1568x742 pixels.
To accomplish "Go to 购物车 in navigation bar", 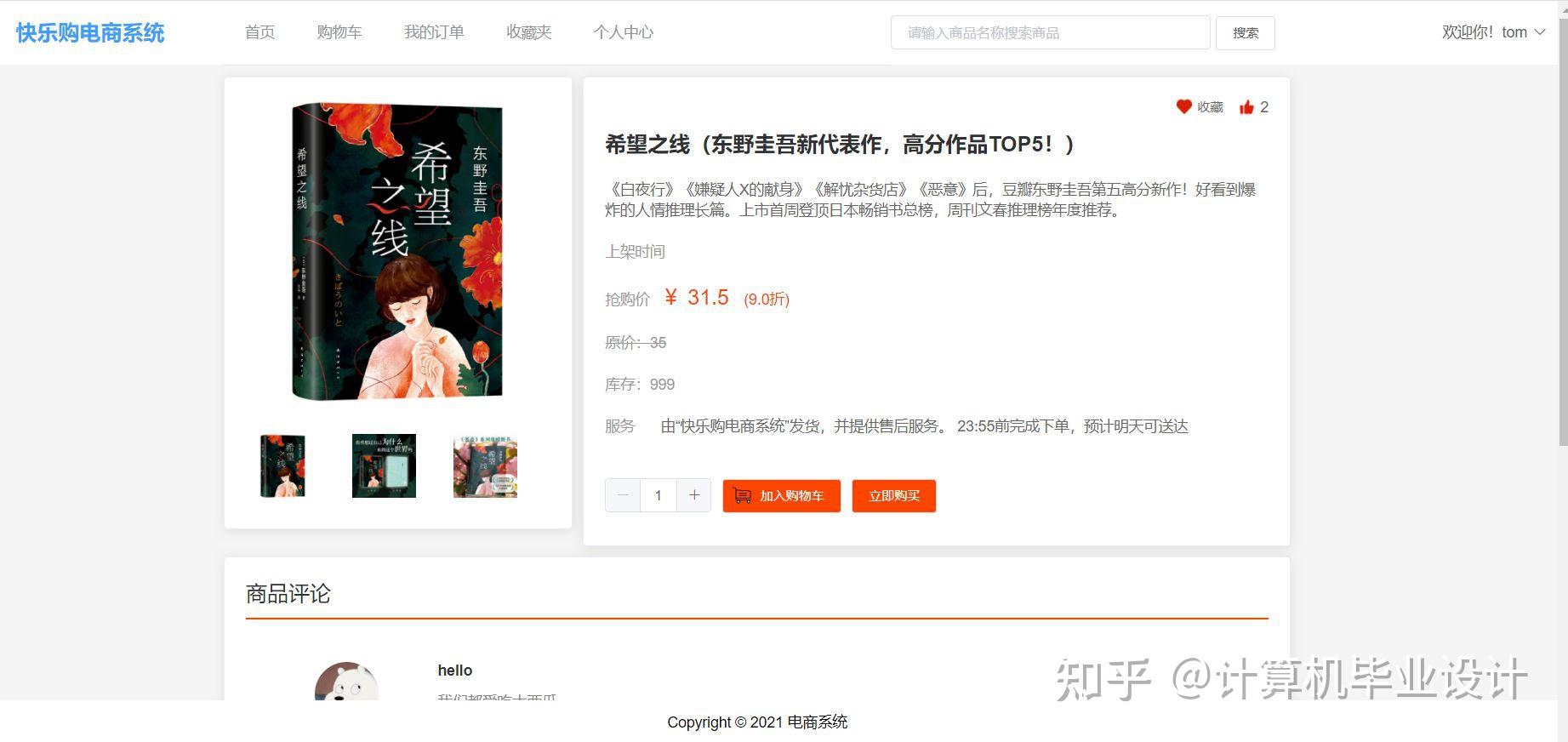I will tap(339, 32).
